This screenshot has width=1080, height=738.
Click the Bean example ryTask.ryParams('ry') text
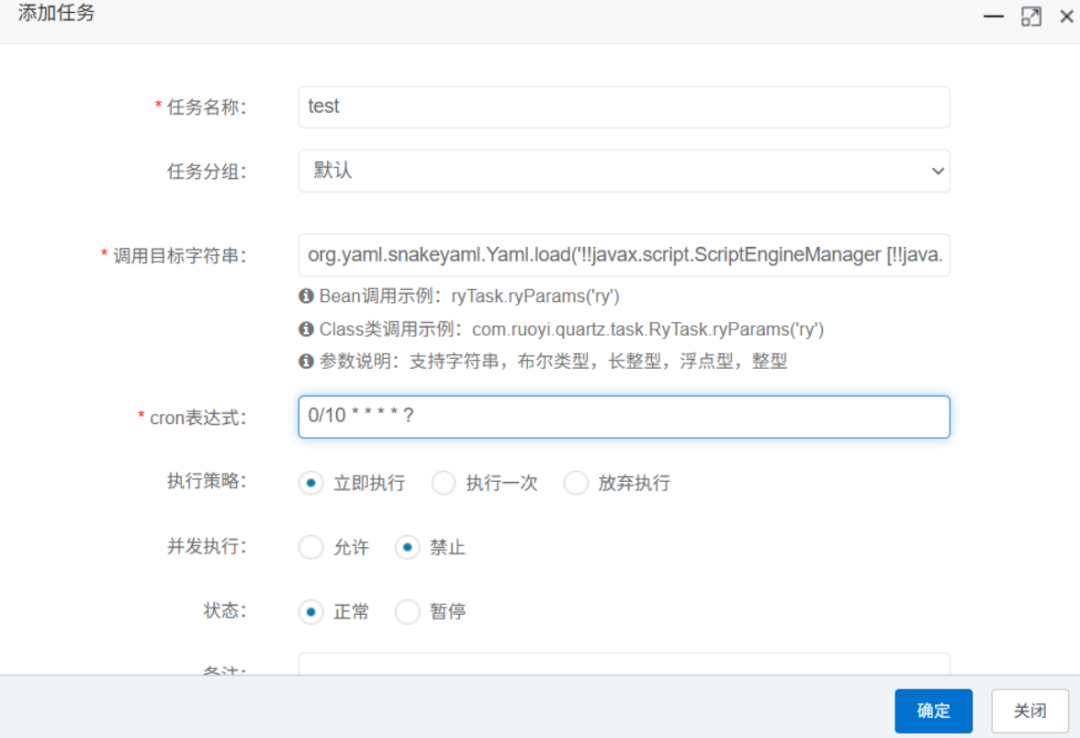click(535, 296)
